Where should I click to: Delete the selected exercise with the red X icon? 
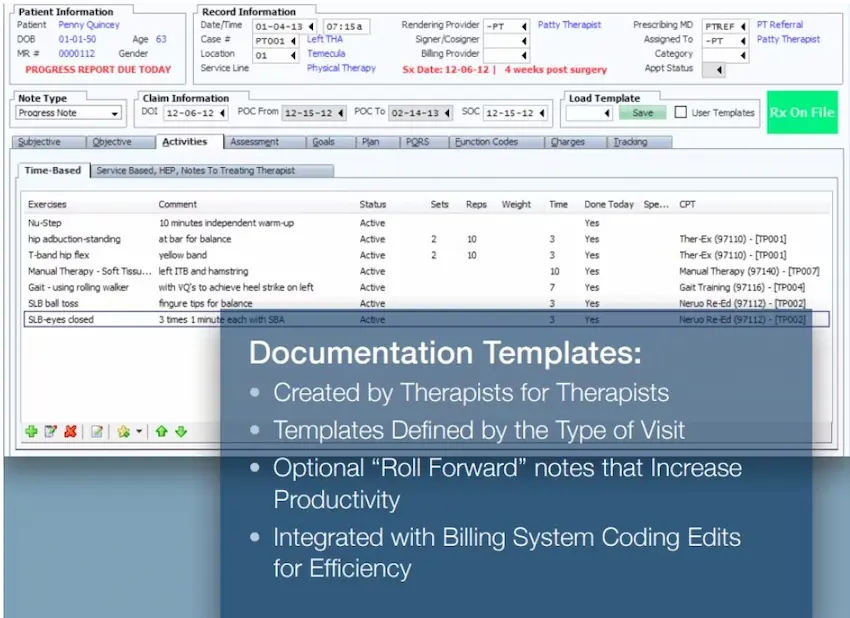[x=68, y=431]
